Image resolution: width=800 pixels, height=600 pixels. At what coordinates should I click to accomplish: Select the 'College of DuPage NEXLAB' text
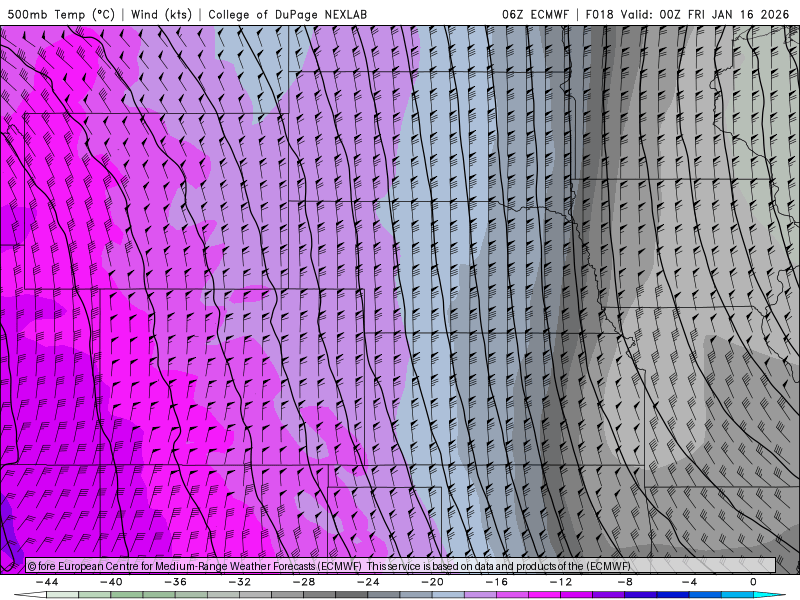287,14
